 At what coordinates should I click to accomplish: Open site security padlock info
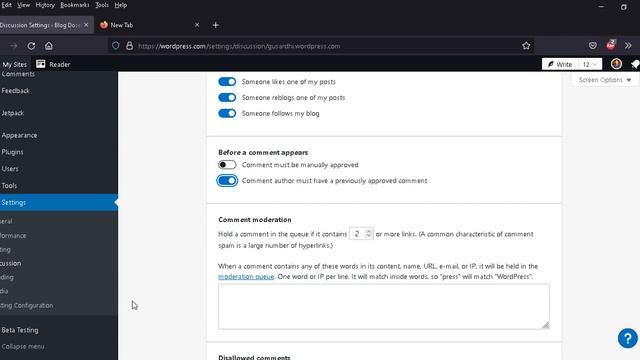tap(129, 46)
